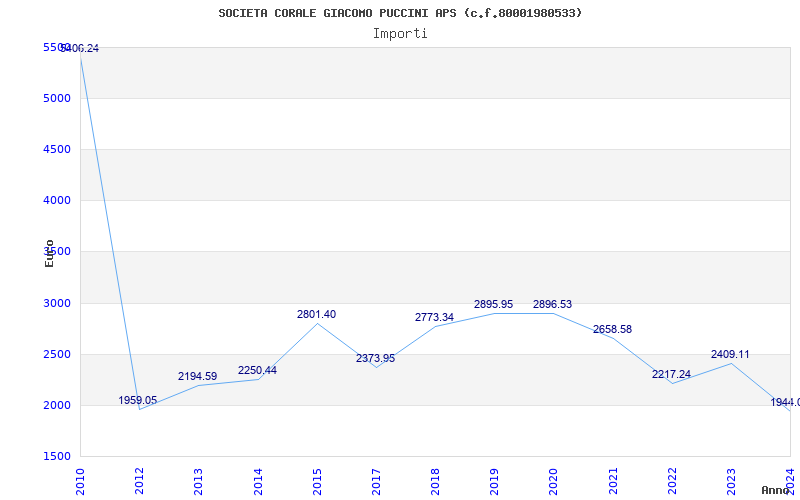
Task: Select the 2896.53 data label
Action: [553, 304]
